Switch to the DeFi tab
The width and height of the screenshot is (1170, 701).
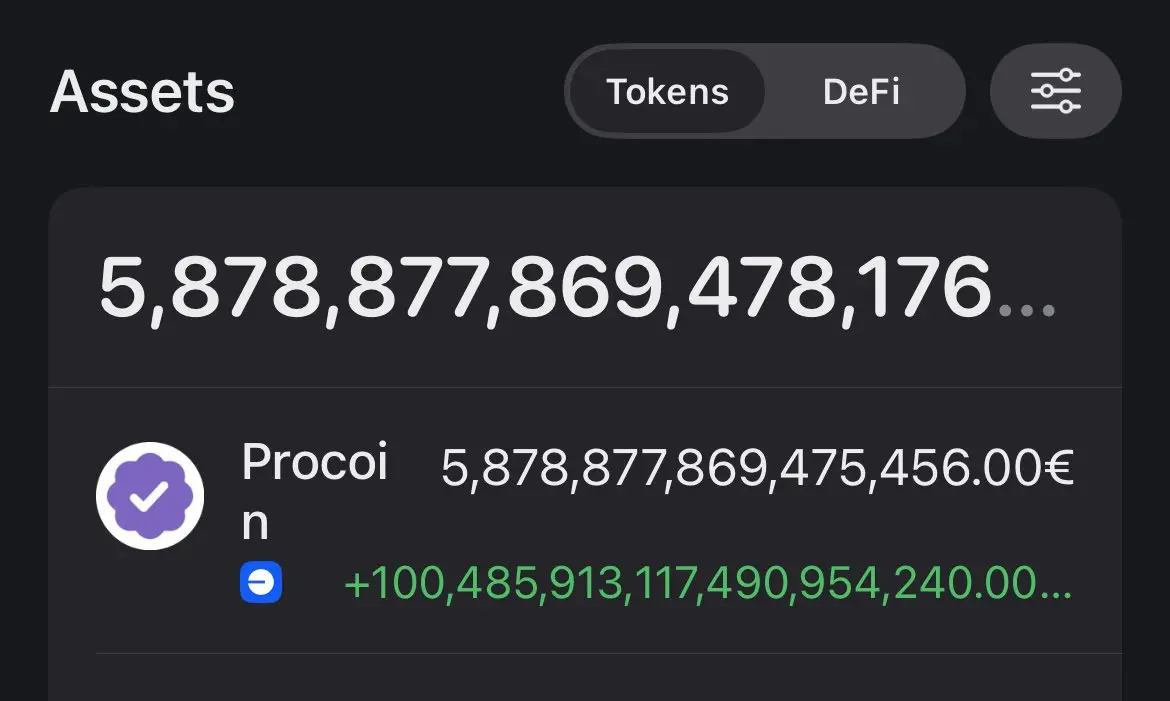pyautogui.click(x=861, y=91)
